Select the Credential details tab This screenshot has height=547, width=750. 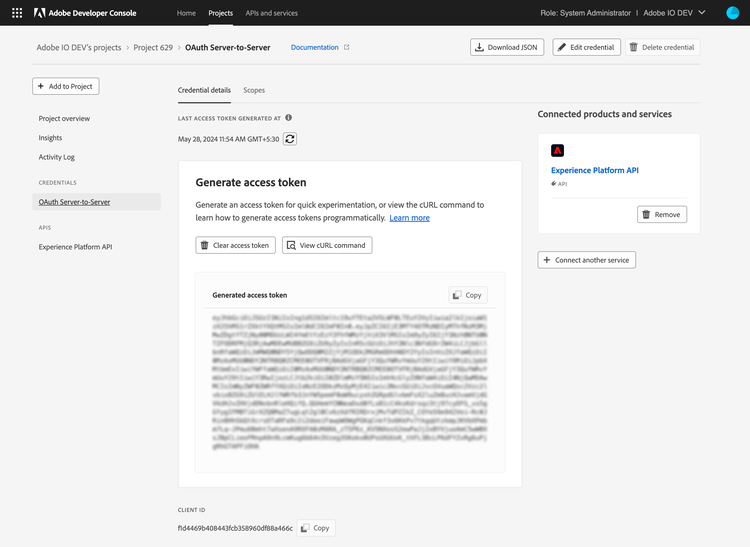[x=204, y=90]
